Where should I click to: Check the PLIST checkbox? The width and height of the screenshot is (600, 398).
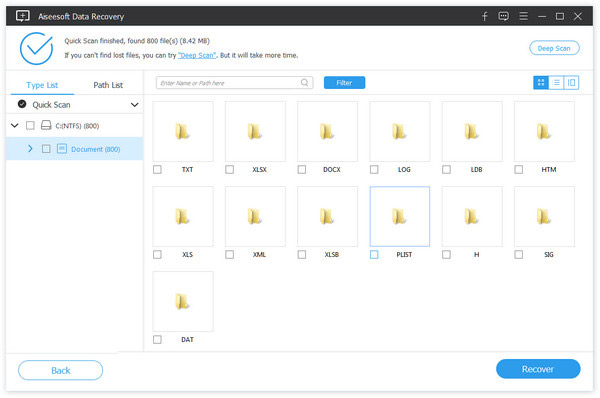click(x=374, y=254)
